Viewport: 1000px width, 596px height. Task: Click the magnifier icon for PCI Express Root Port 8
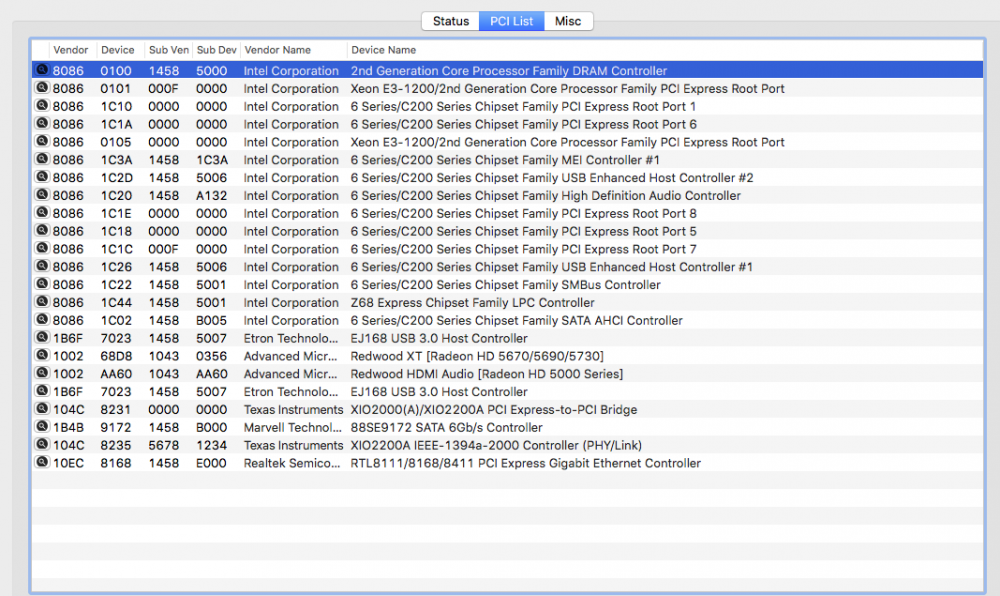pos(42,212)
